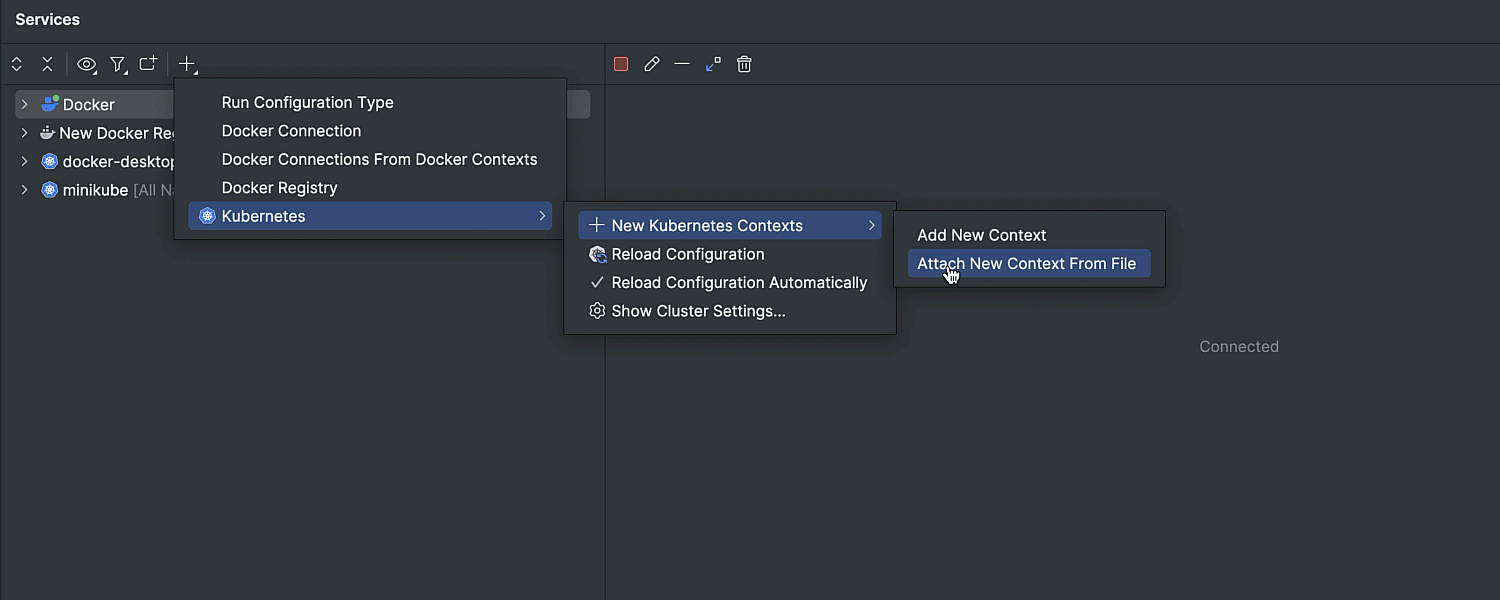Open Show Cluster Settings menu entry
Viewport: 1500px width, 600px height.
coord(698,311)
